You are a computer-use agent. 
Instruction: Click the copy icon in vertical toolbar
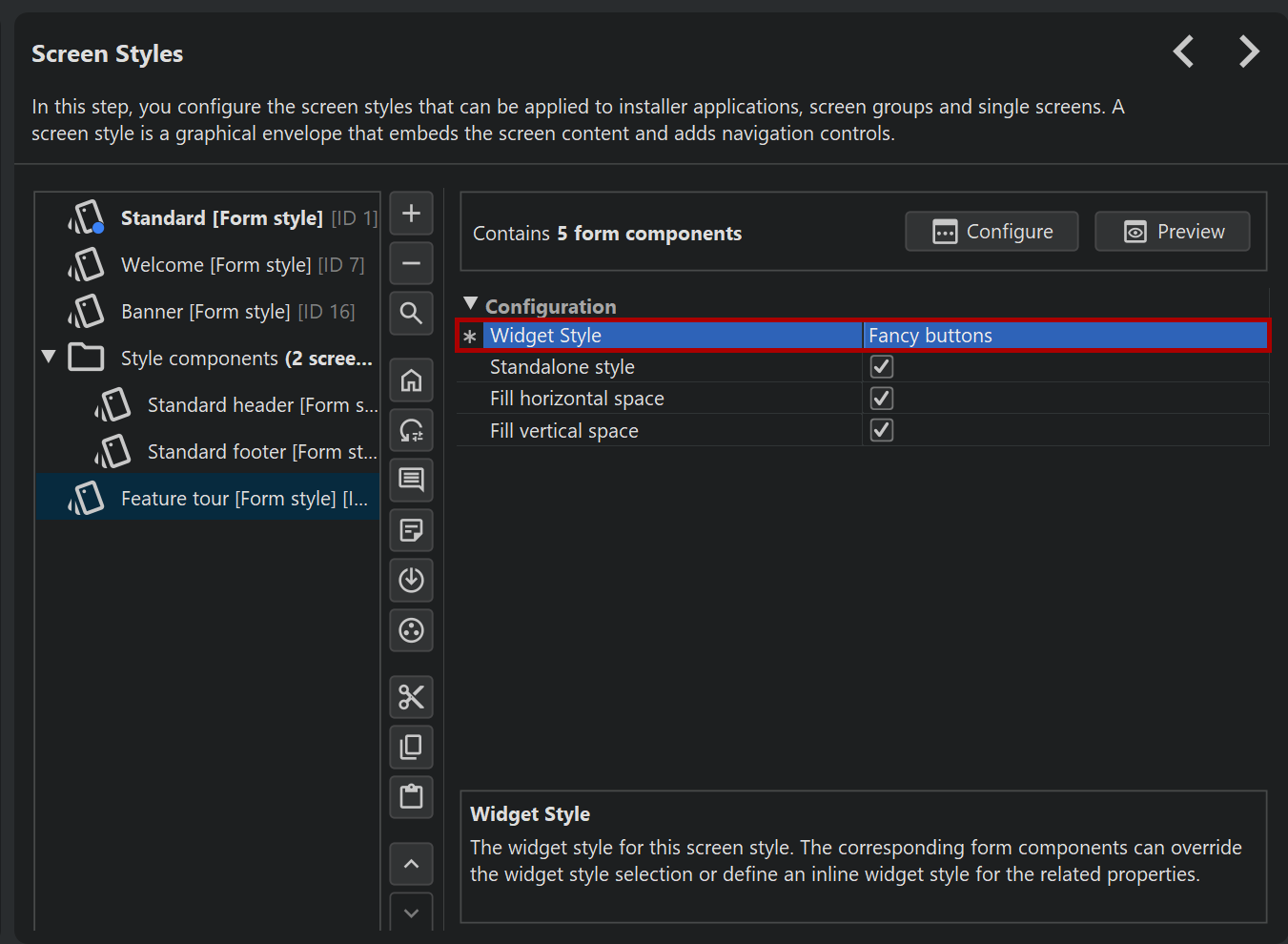(x=411, y=747)
